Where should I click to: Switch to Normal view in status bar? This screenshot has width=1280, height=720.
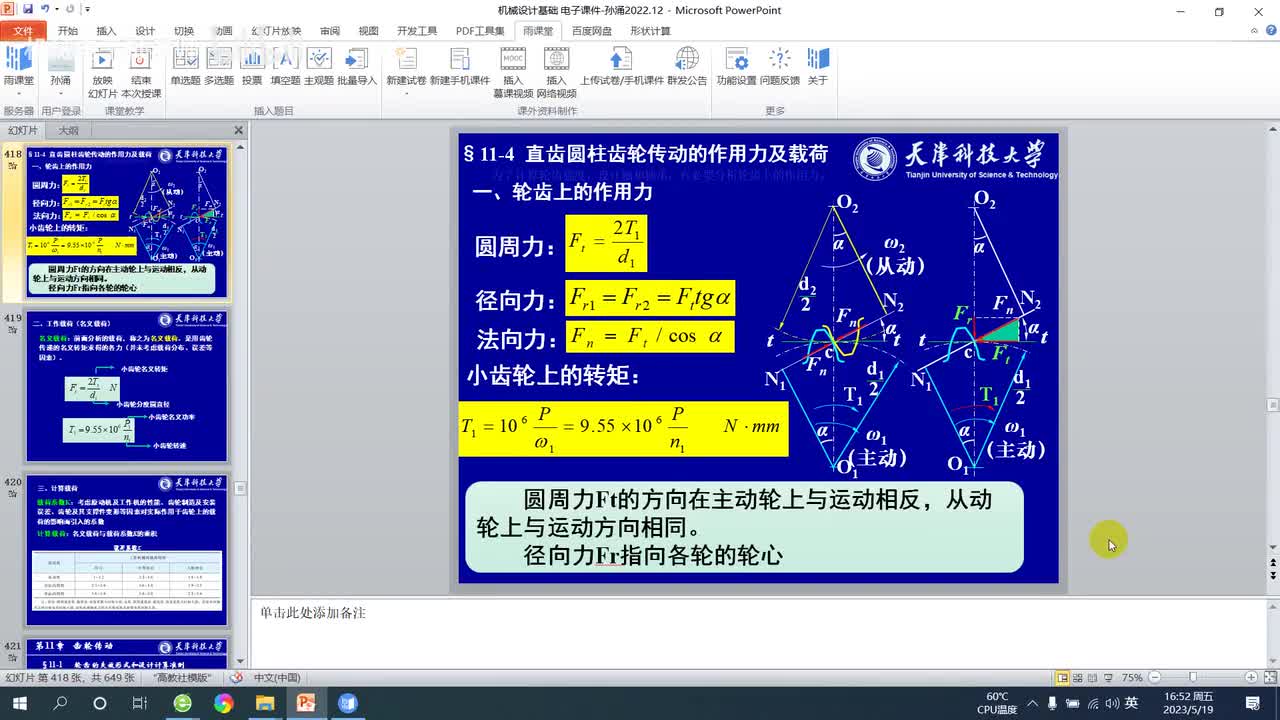[1062, 677]
